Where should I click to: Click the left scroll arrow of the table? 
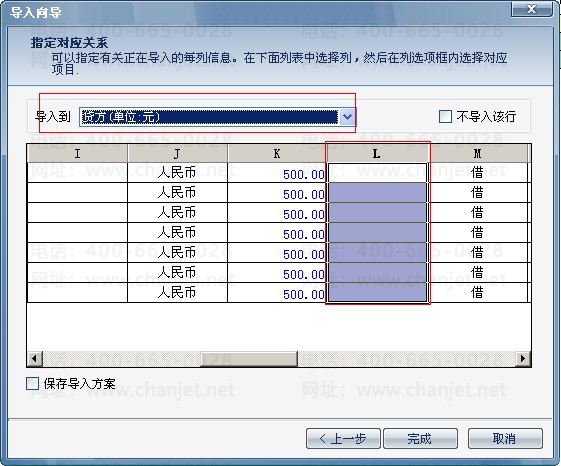tap(35, 358)
